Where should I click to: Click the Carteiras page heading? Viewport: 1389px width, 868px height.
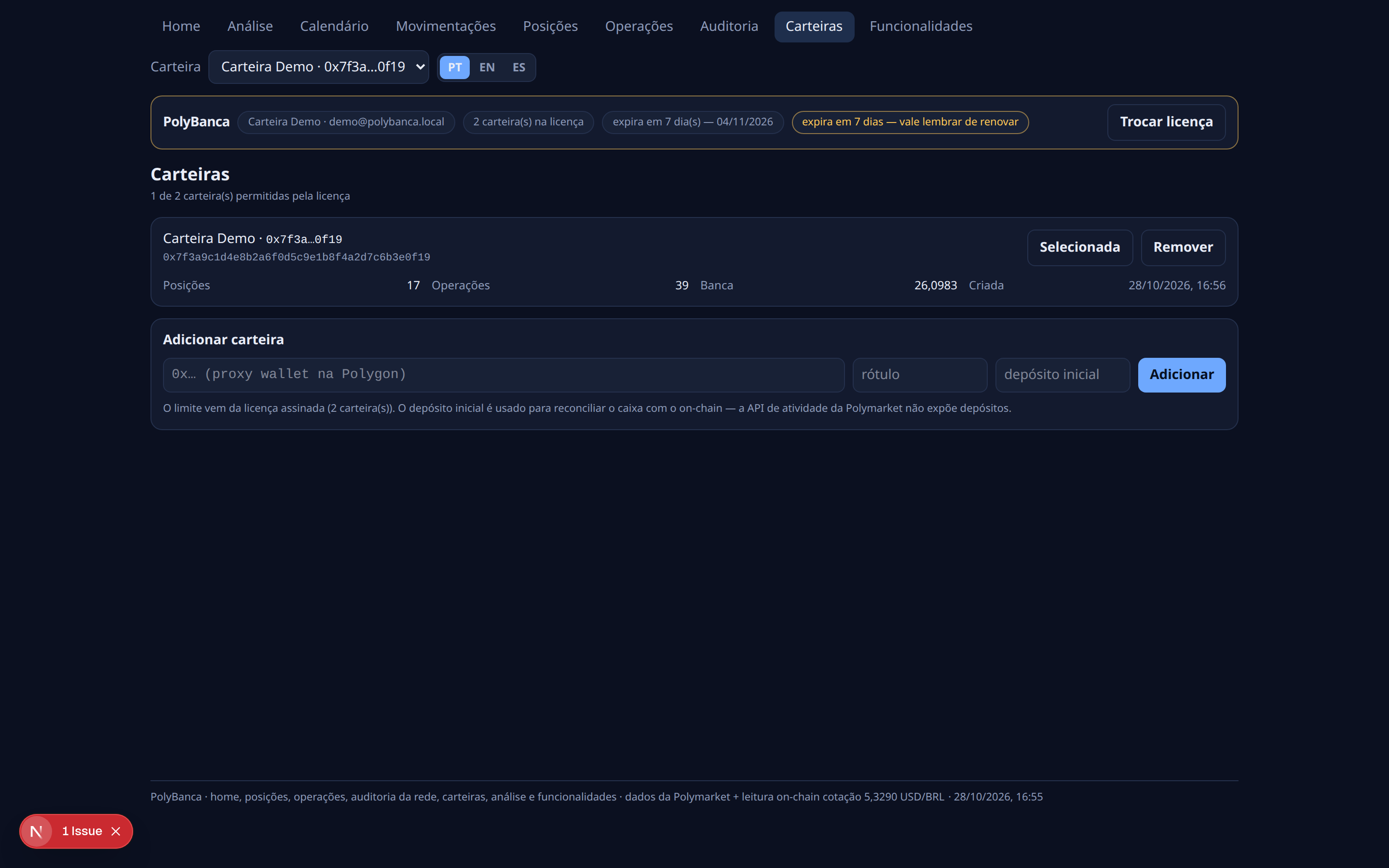pos(190,174)
